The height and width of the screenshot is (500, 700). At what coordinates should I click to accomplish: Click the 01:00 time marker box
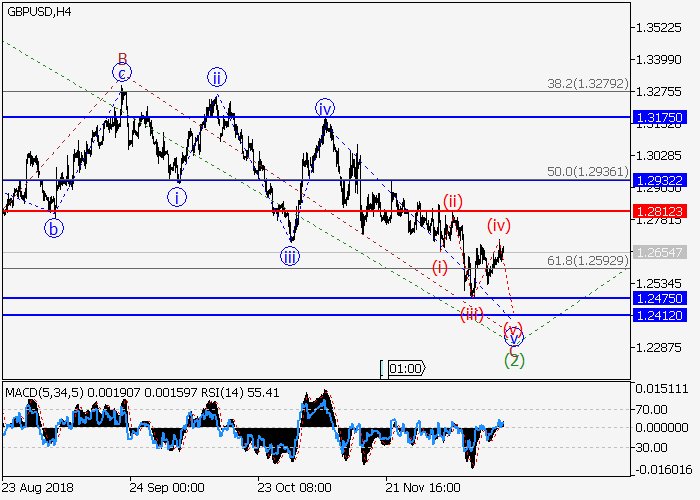[405, 368]
